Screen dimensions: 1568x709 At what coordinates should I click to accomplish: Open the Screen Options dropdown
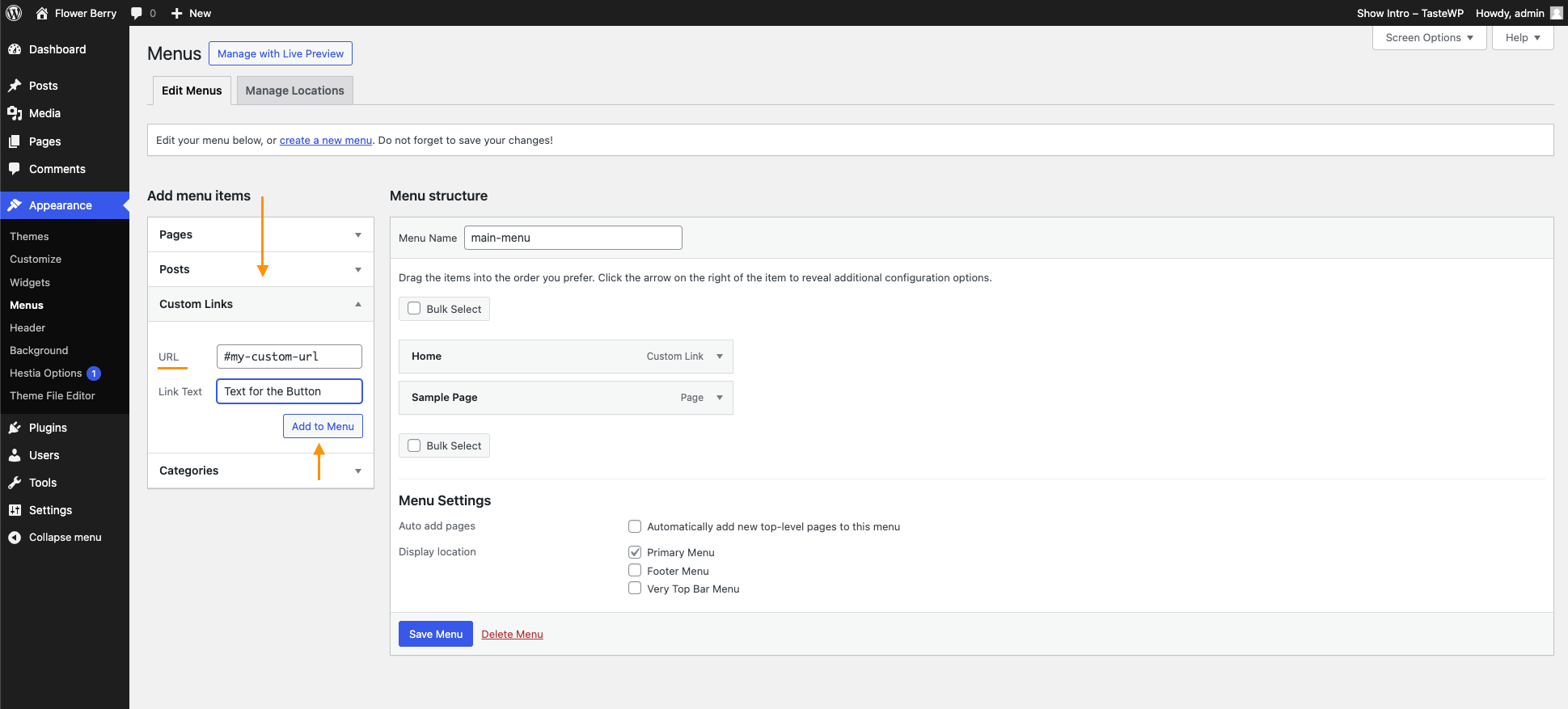tap(1428, 38)
